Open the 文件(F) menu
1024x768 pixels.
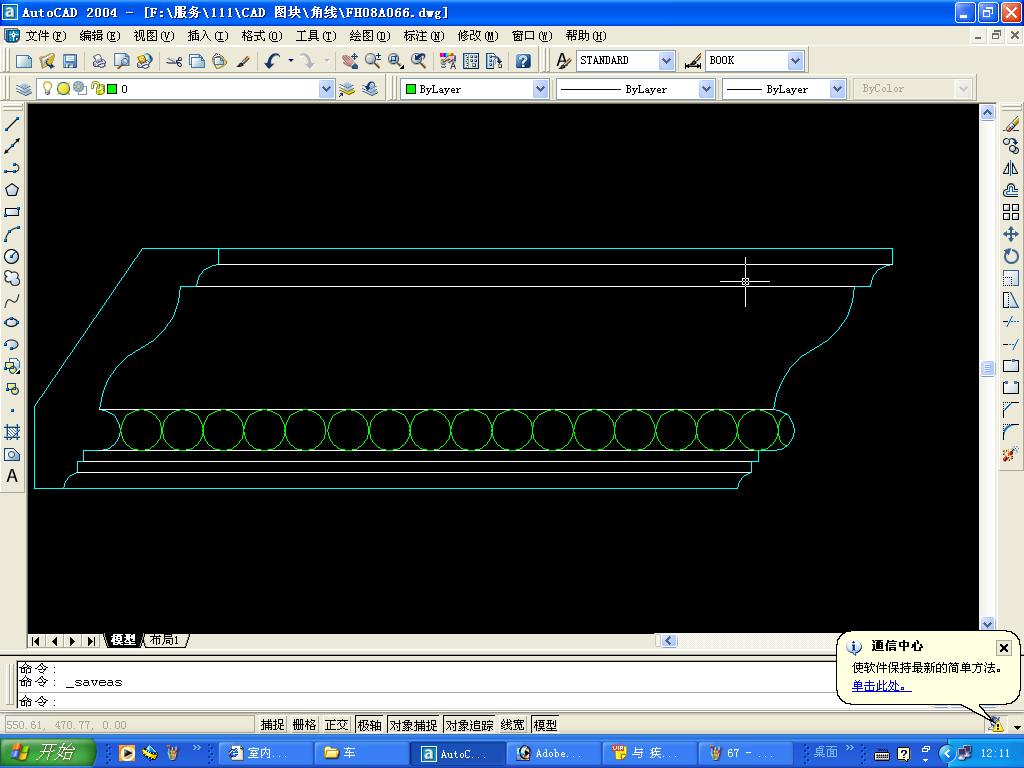click(45, 36)
